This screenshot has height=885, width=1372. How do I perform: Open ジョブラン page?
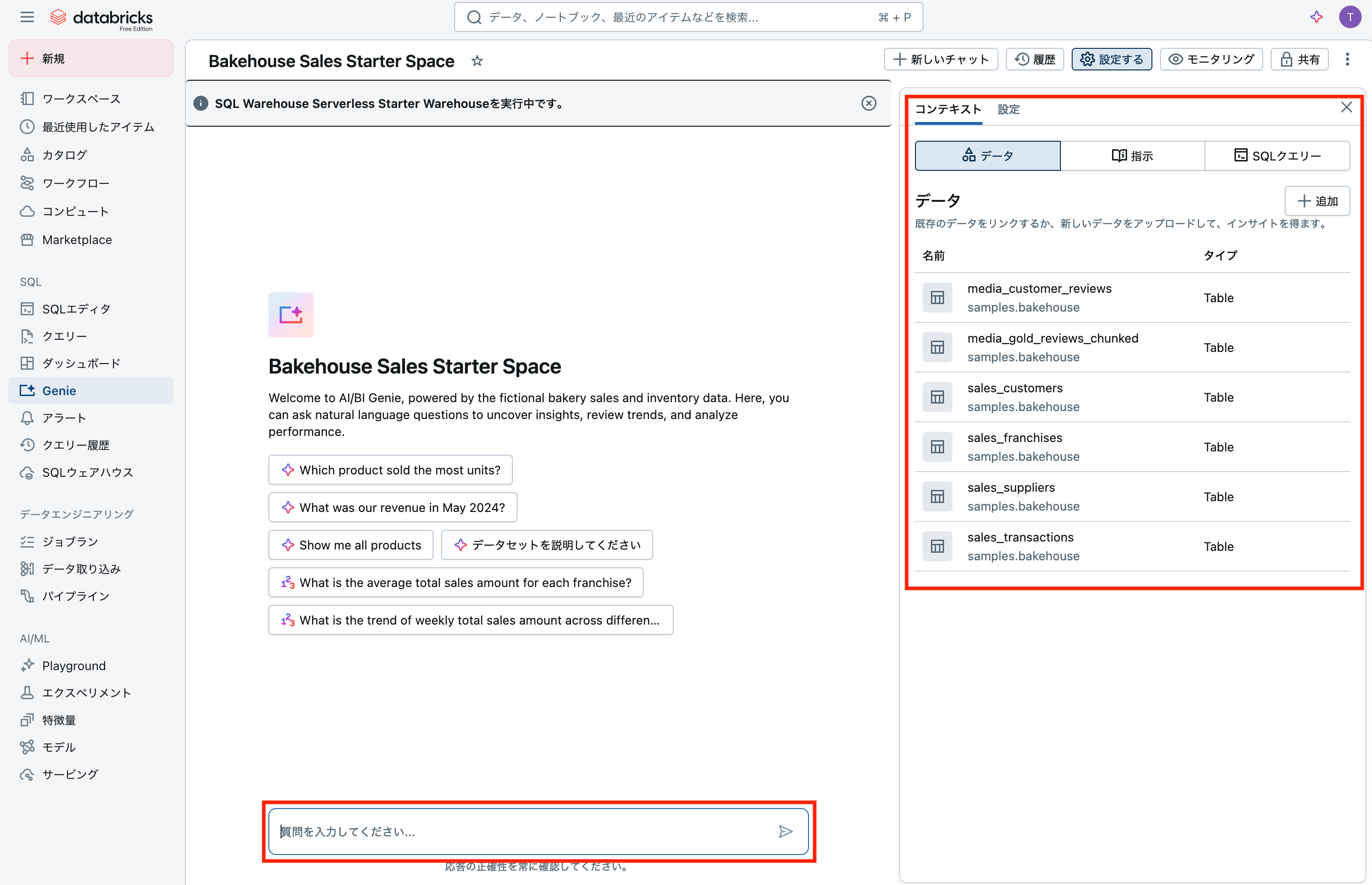[91, 542]
